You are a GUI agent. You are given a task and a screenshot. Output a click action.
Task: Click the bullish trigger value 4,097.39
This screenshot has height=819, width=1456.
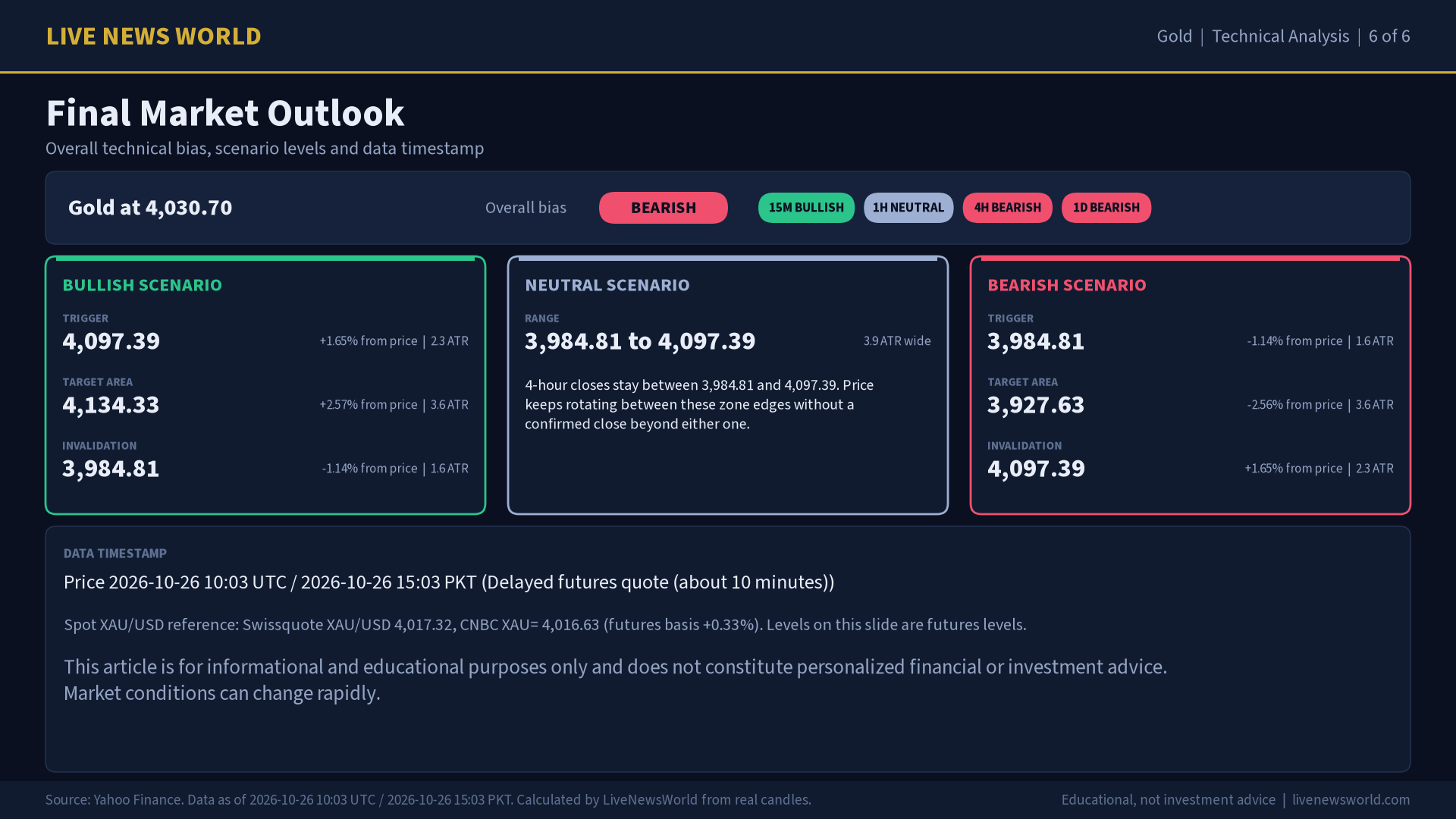111,341
